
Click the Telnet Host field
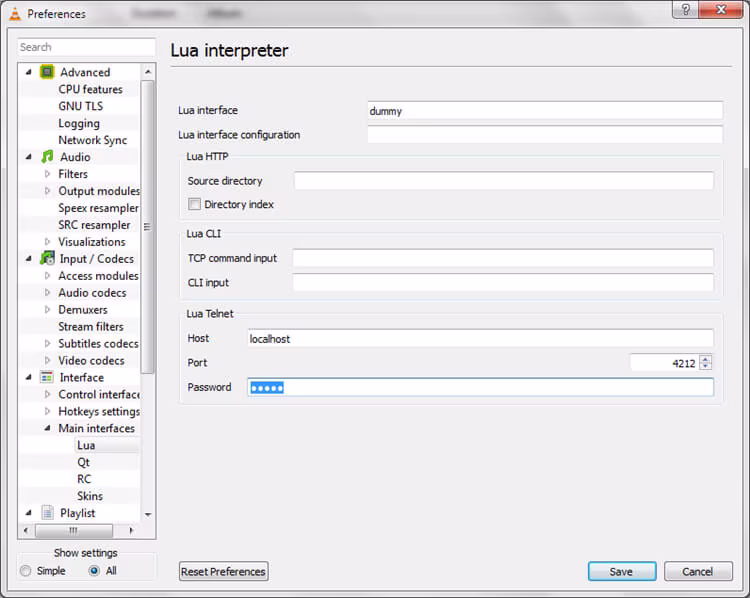480,338
